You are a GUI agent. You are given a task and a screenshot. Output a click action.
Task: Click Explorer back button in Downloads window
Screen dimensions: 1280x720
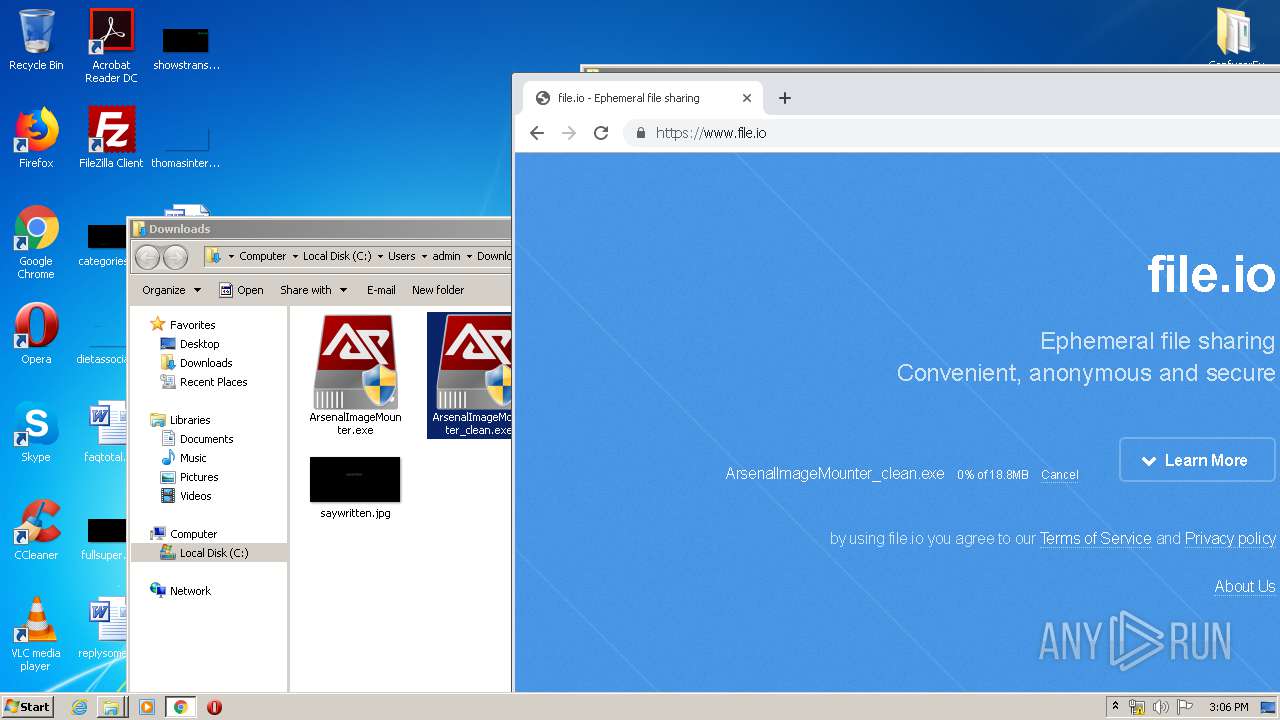point(147,257)
